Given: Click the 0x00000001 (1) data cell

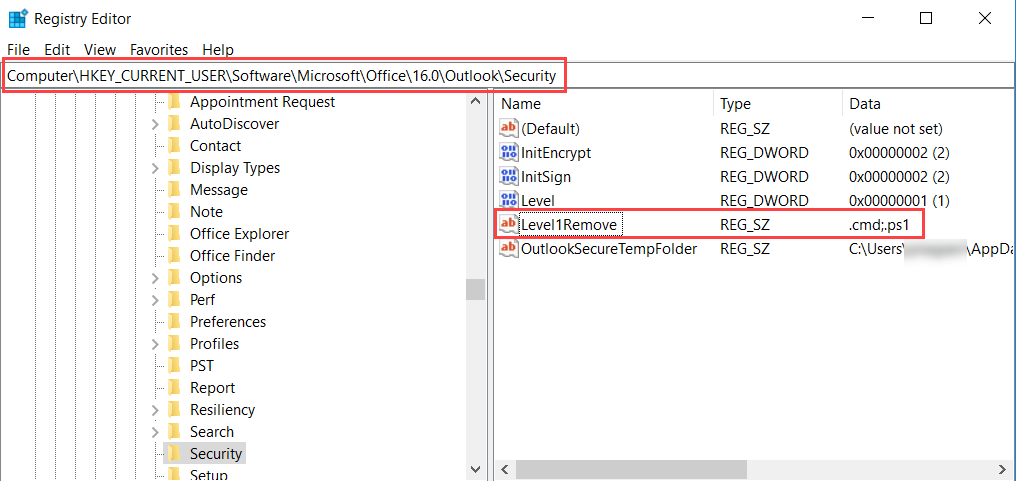Looking at the screenshot, I should click(x=899, y=200).
